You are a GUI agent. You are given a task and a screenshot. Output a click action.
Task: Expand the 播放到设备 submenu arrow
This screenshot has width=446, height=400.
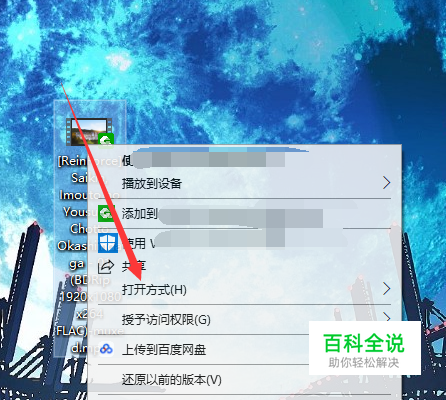pos(386,183)
